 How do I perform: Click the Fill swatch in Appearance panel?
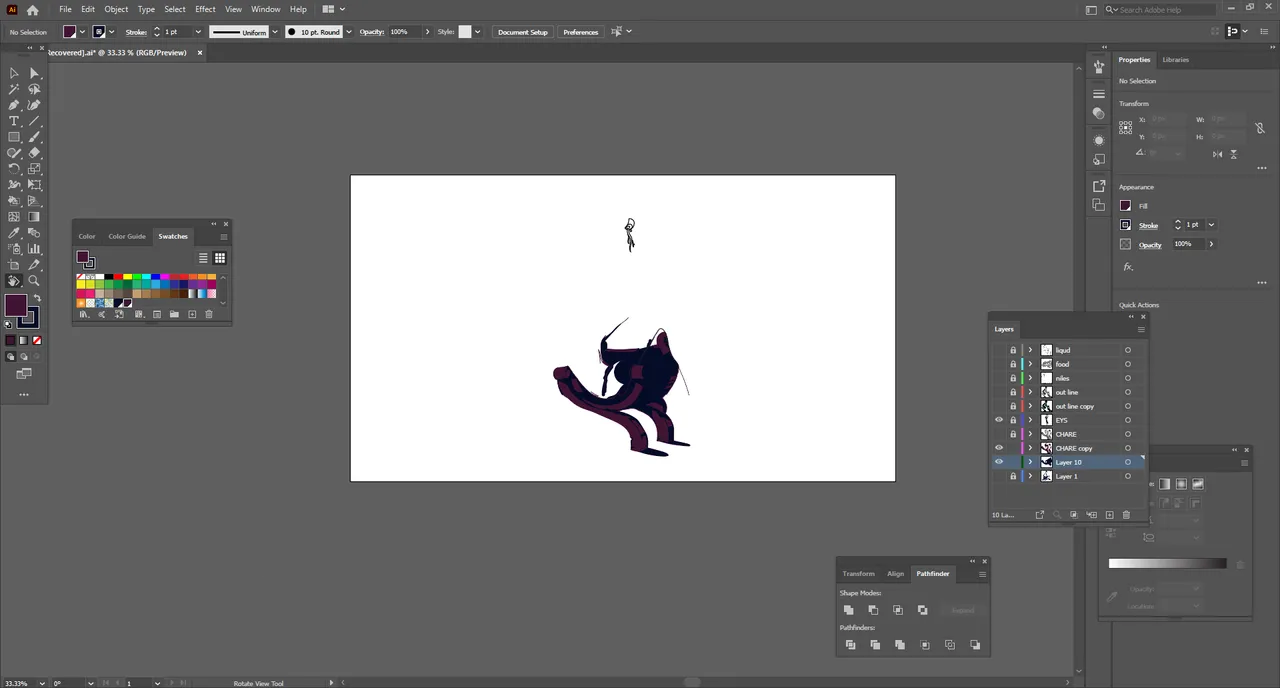coord(1125,206)
